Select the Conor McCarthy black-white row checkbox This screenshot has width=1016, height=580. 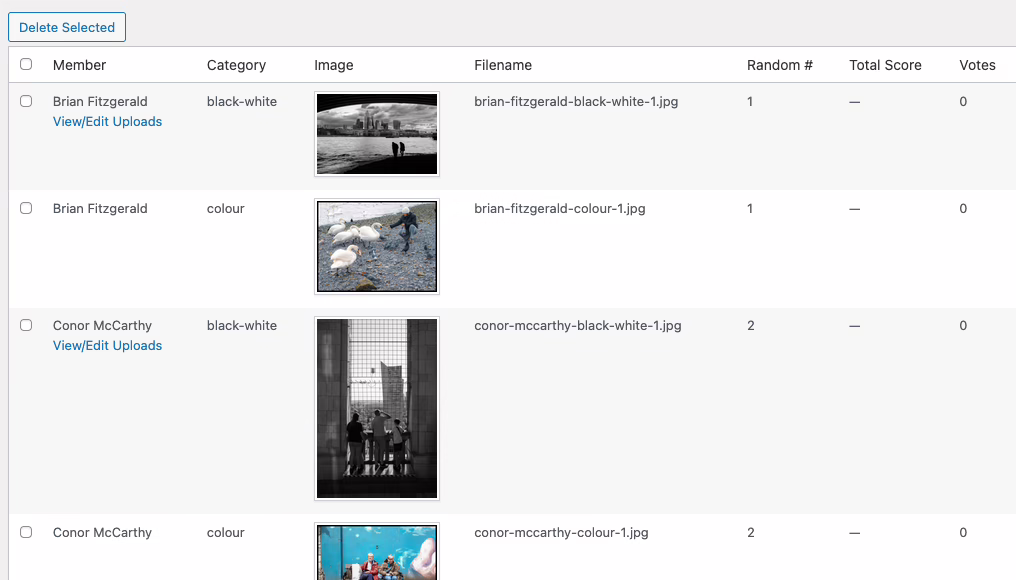pyautogui.click(x=26, y=325)
